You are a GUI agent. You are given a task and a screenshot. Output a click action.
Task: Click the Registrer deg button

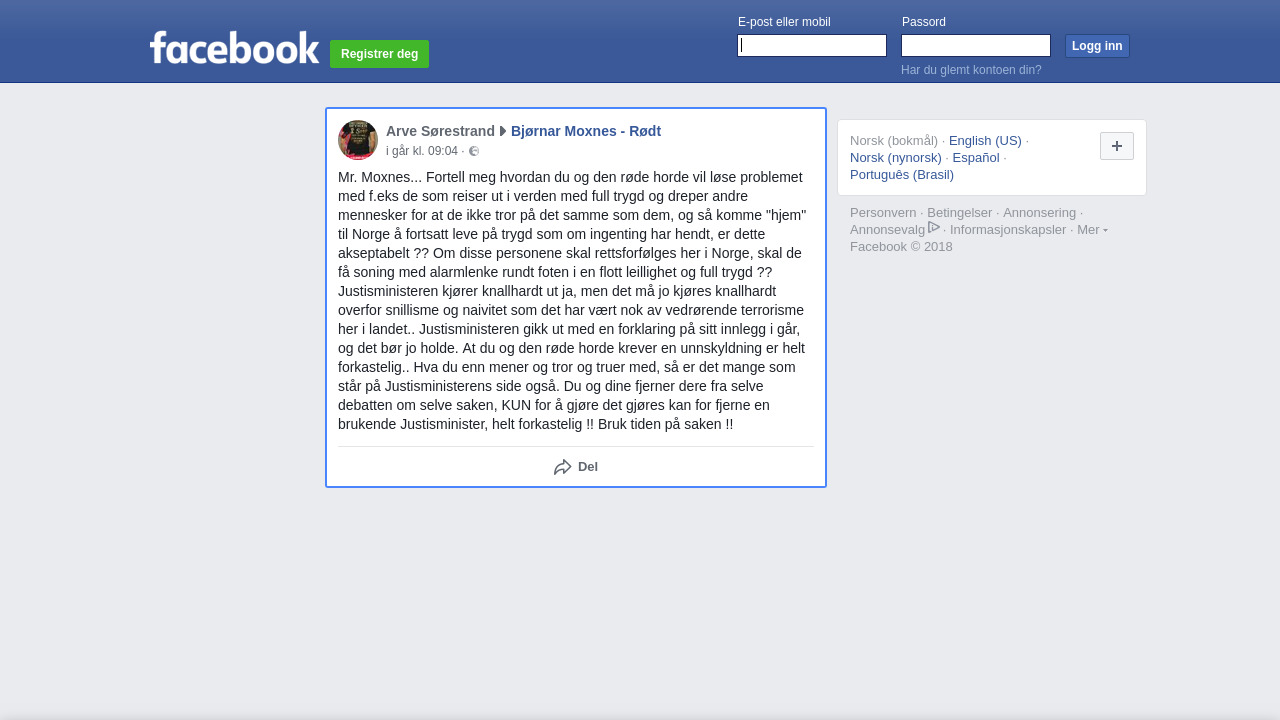pos(380,54)
